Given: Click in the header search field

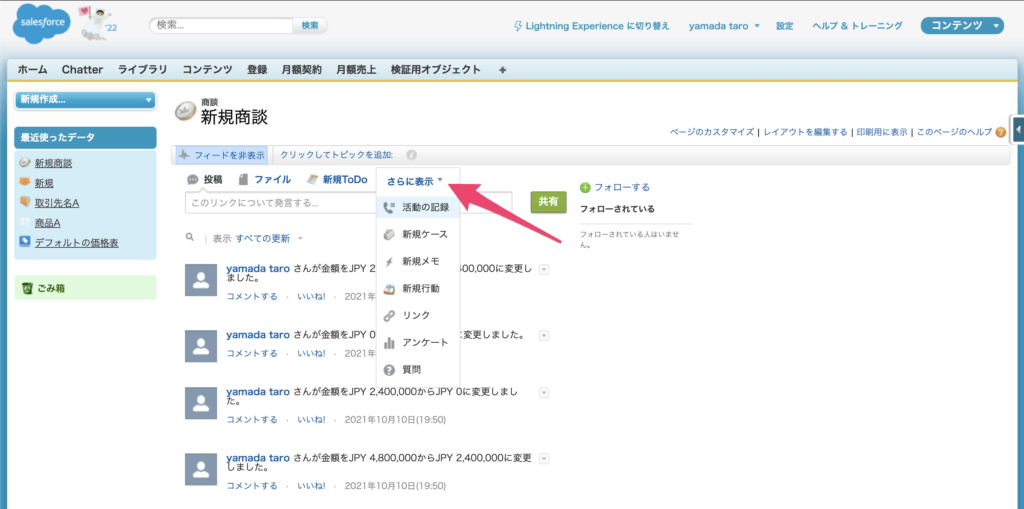Looking at the screenshot, I should (x=222, y=25).
